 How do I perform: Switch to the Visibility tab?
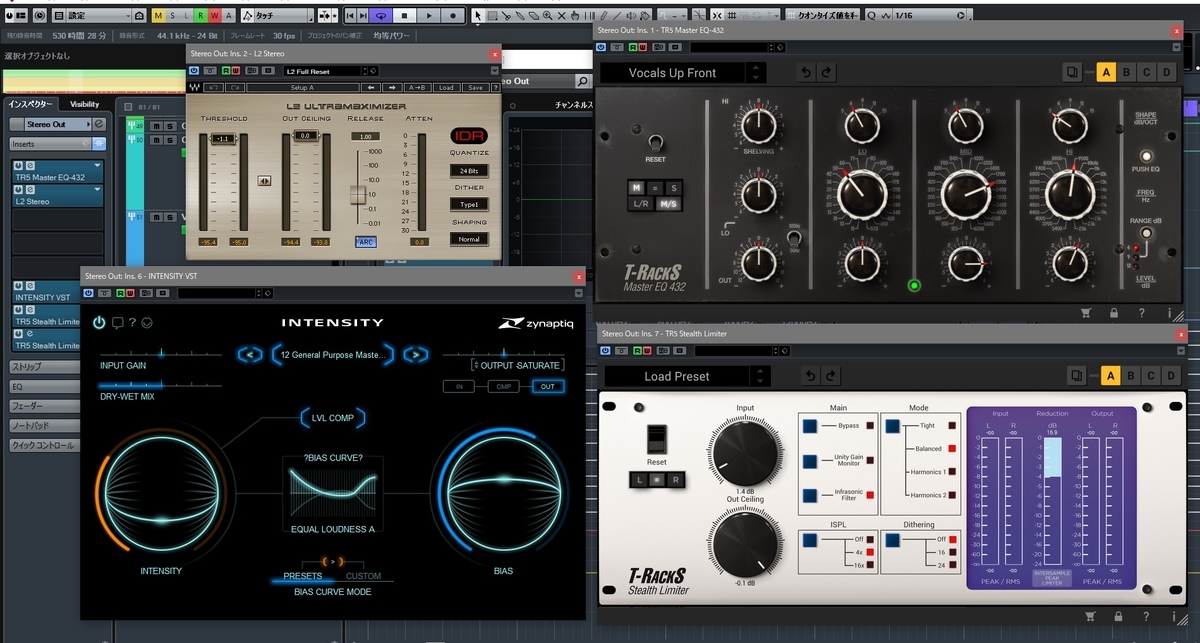tap(85, 104)
